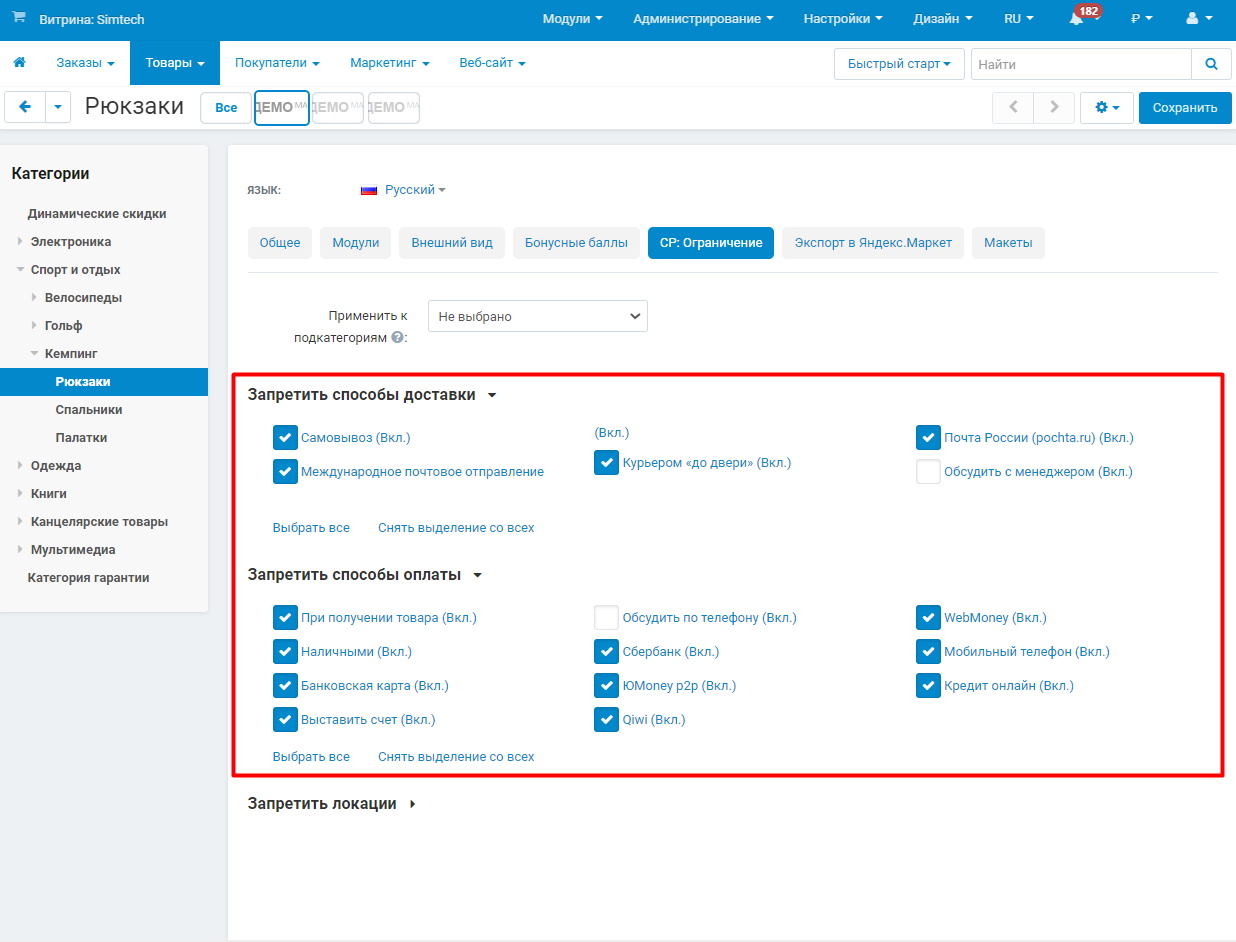Open the Категория гарантии category
1236x942 pixels.
[x=89, y=578]
